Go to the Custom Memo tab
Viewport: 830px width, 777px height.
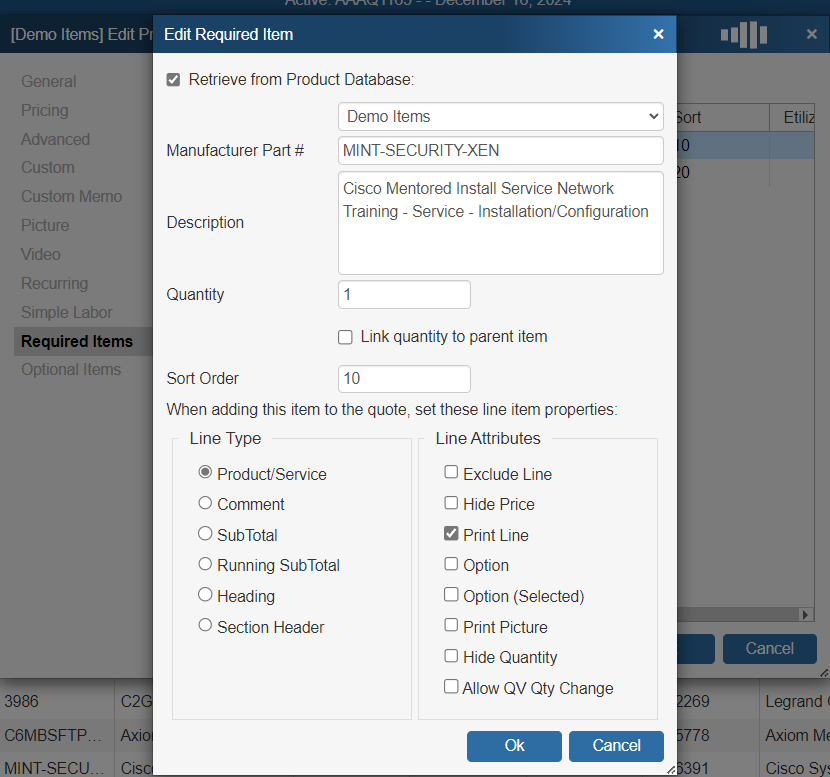(x=71, y=196)
